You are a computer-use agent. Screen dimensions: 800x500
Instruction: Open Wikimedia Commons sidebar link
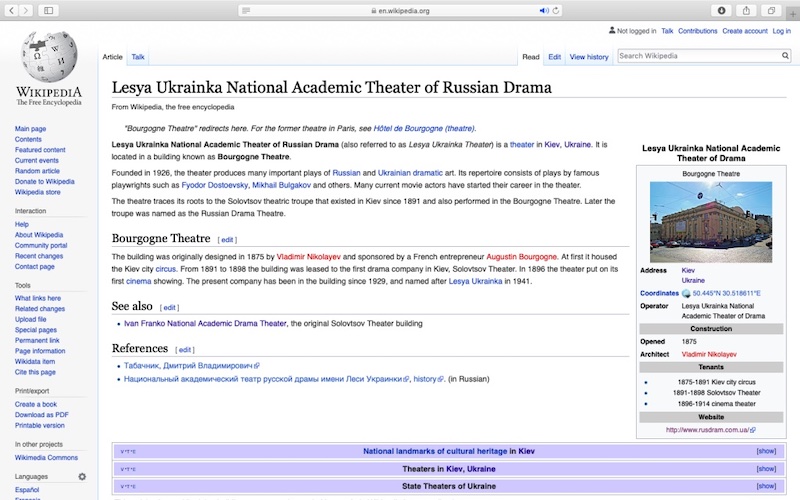click(46, 458)
